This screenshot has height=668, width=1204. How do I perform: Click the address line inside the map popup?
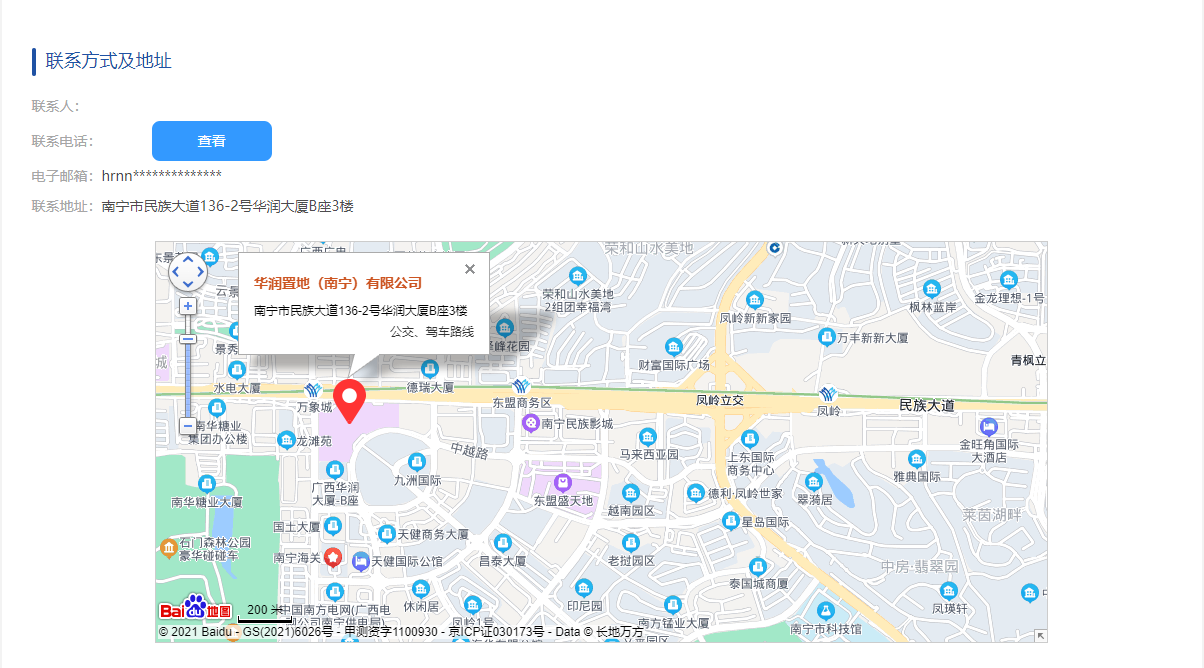(x=361, y=311)
